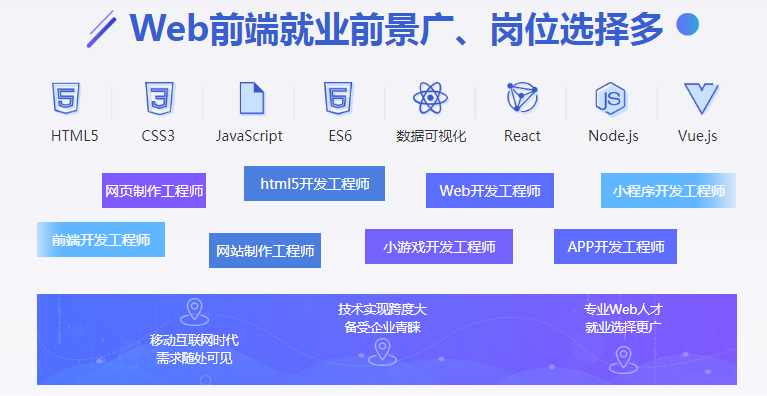Click the location pin below 就业选择更广
Viewport: 767px width, 396px height.
[x=623, y=359]
